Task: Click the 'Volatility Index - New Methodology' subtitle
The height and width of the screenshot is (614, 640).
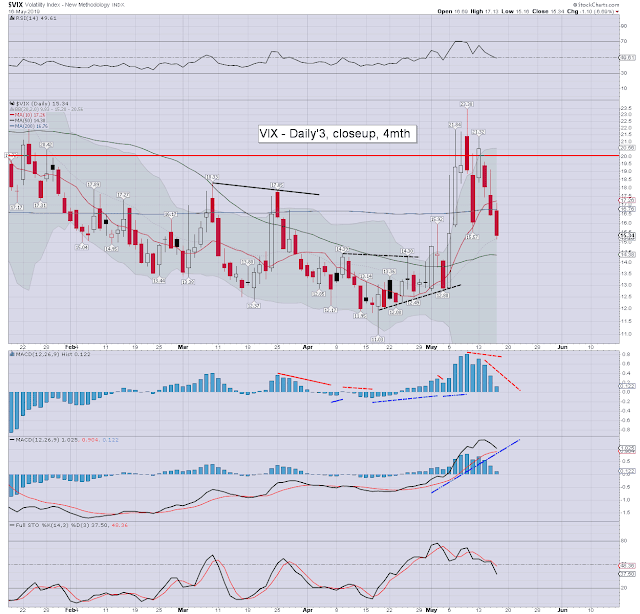Action: pyautogui.click(x=69, y=5)
